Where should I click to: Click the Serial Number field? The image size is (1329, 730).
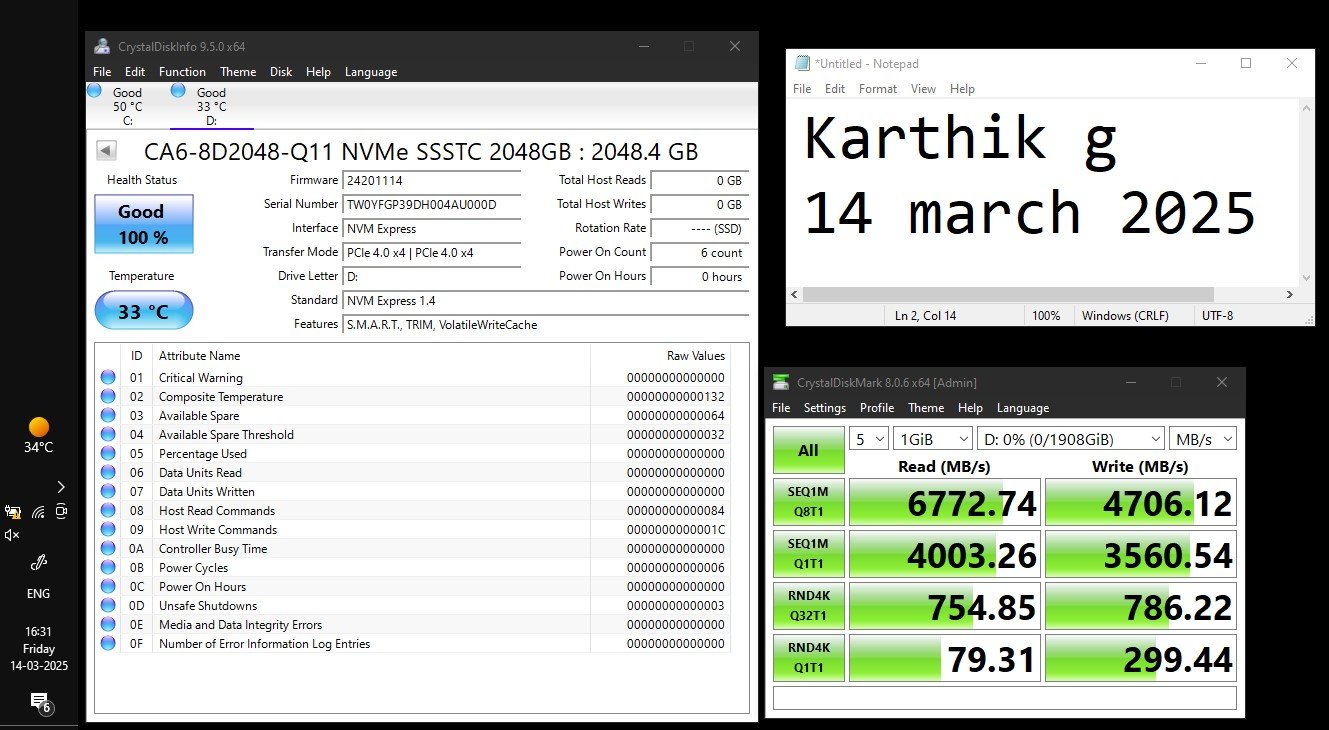tap(432, 205)
